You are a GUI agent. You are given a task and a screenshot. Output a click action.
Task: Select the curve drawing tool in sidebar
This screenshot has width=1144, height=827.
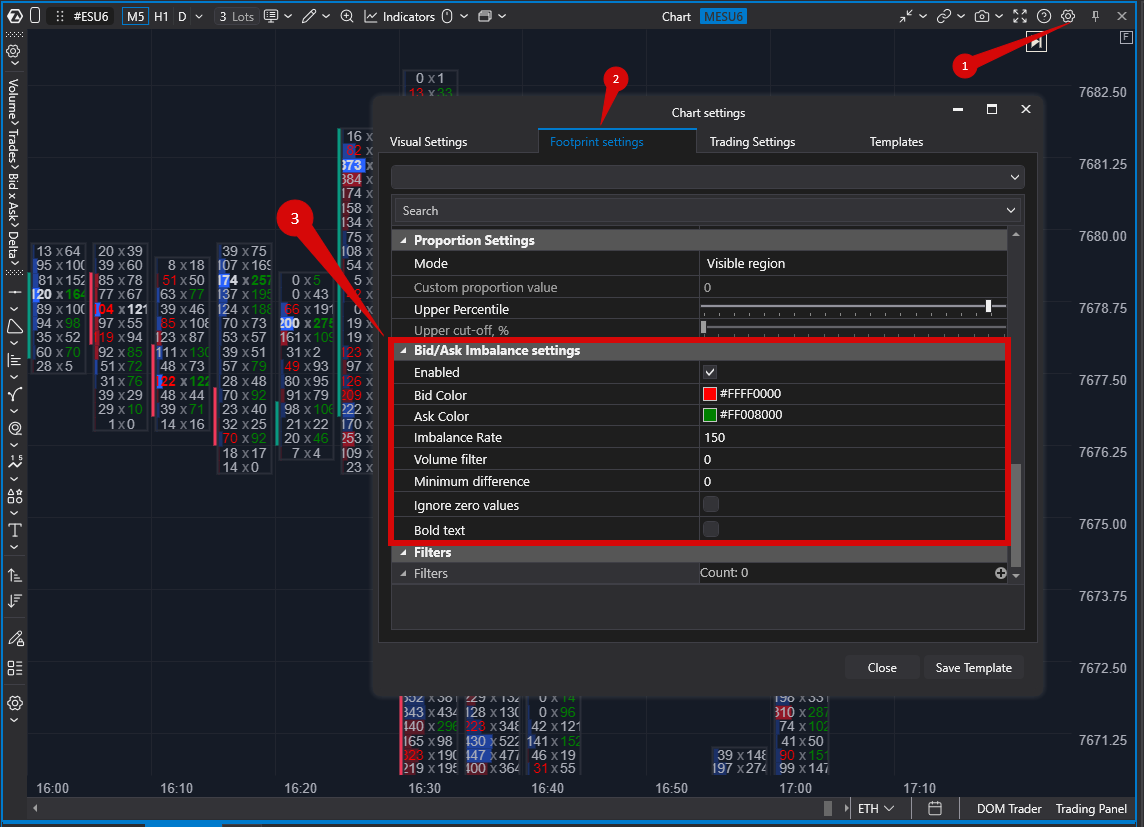click(x=15, y=395)
